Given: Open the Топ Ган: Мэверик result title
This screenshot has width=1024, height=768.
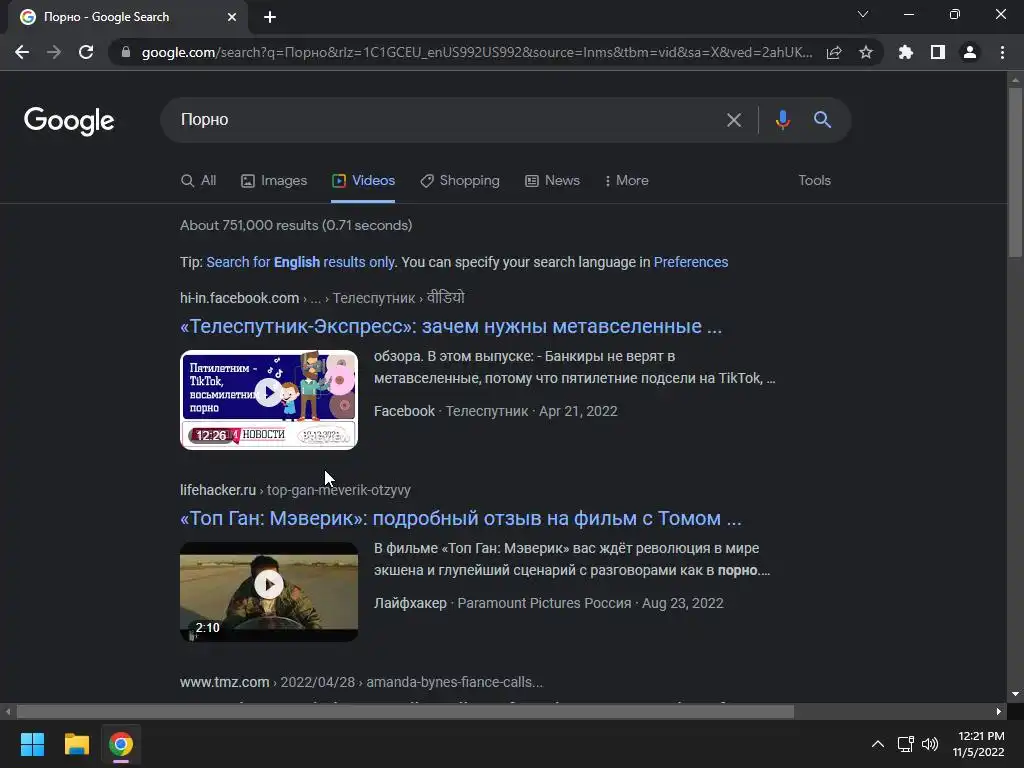Looking at the screenshot, I should (461, 519).
